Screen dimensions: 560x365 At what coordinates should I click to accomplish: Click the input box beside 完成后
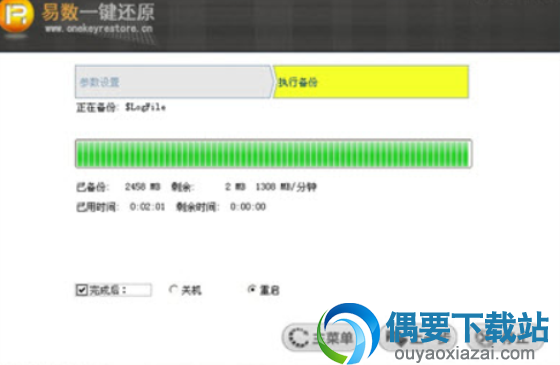(x=139, y=290)
